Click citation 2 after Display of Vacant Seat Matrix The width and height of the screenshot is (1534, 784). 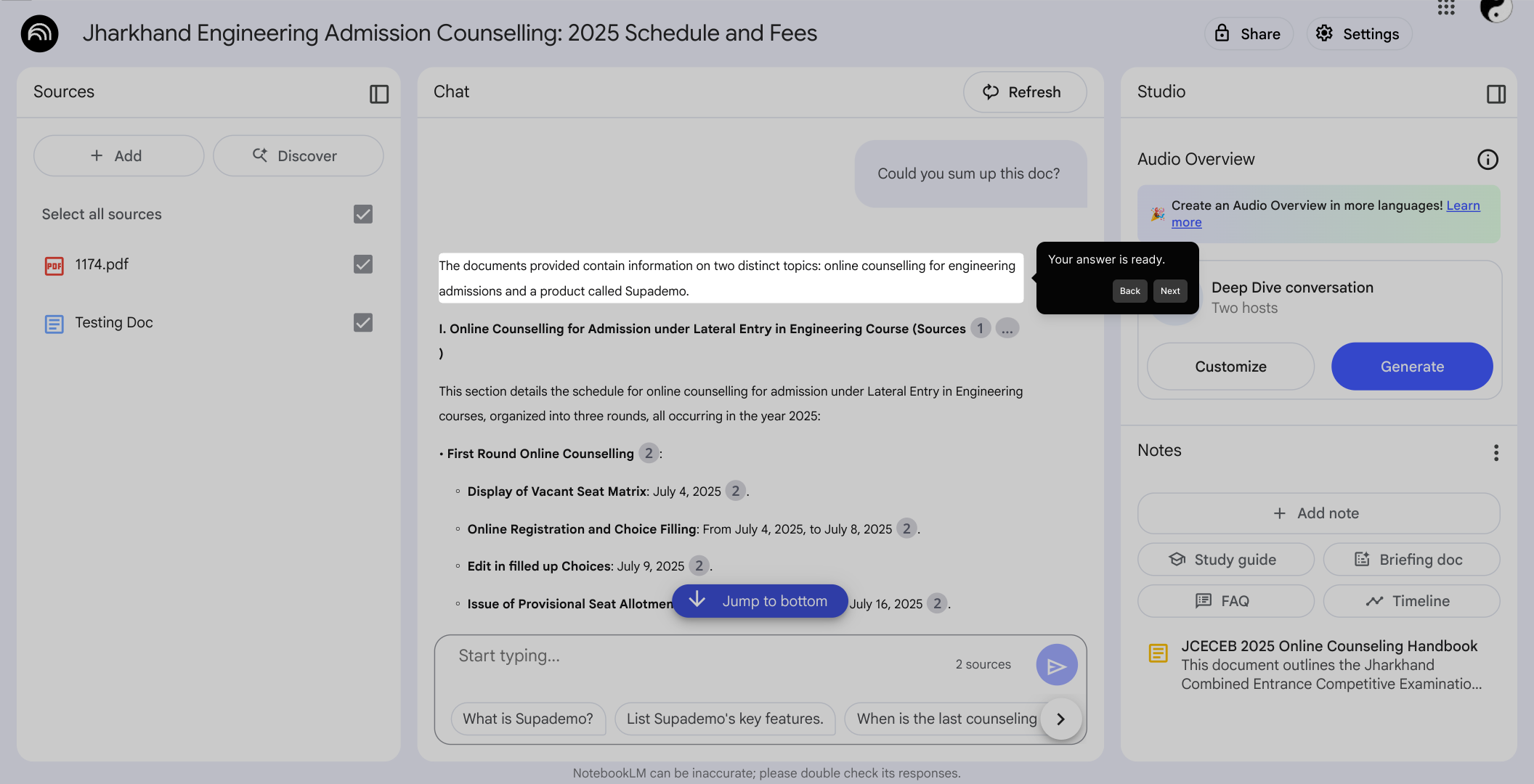736,491
